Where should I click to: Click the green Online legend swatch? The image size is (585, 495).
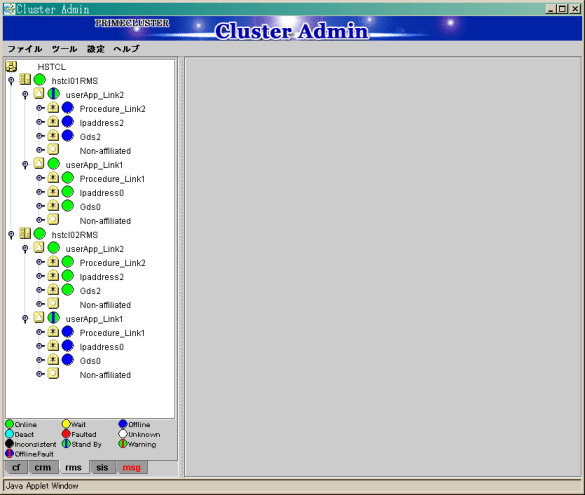[x=9, y=424]
